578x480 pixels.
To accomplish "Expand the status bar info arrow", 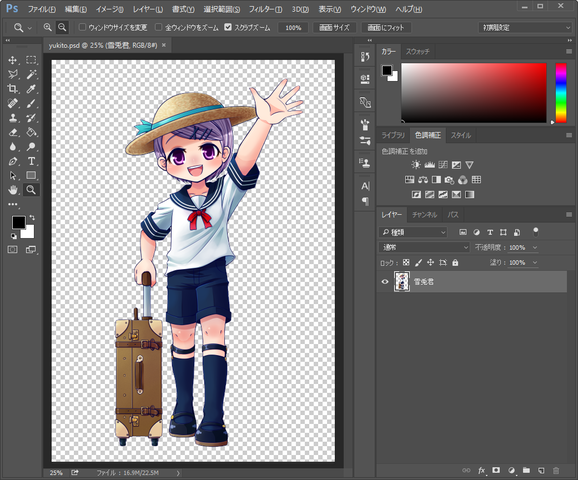I will pyautogui.click(x=178, y=473).
